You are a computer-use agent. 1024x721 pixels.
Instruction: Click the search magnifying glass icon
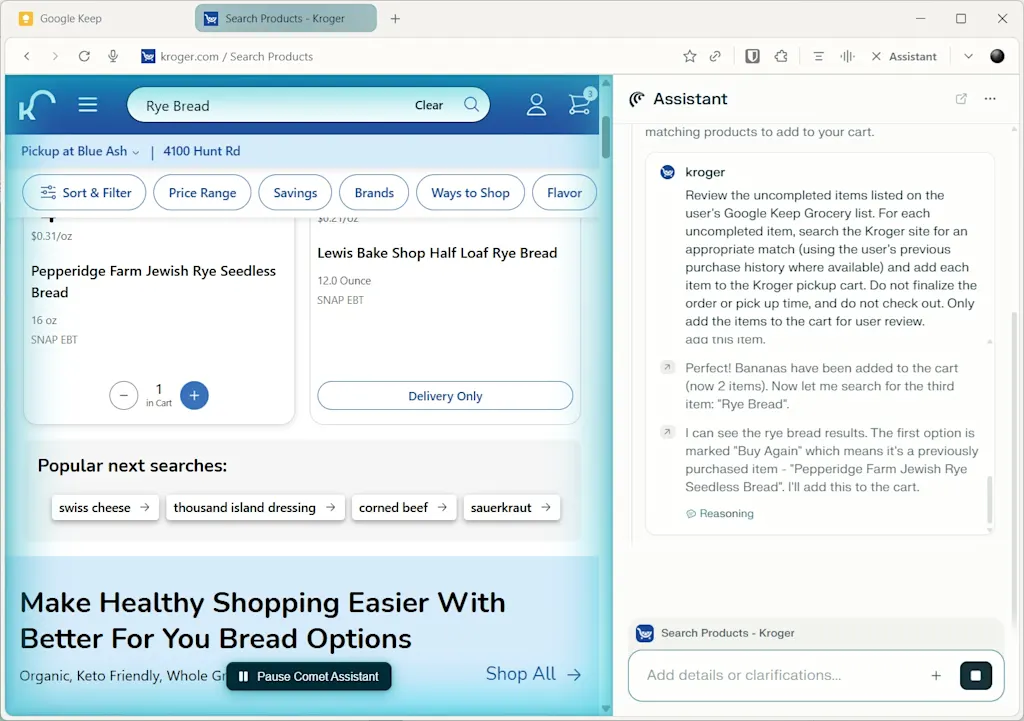click(470, 104)
